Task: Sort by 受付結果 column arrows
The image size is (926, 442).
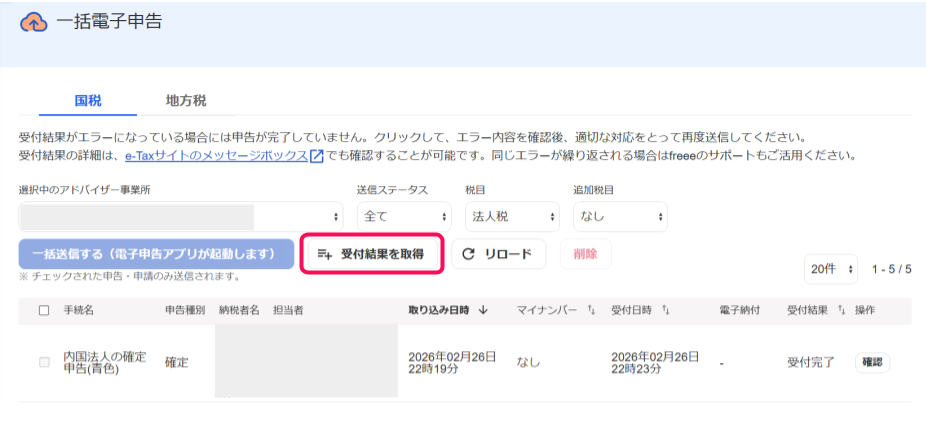Action: (842, 310)
